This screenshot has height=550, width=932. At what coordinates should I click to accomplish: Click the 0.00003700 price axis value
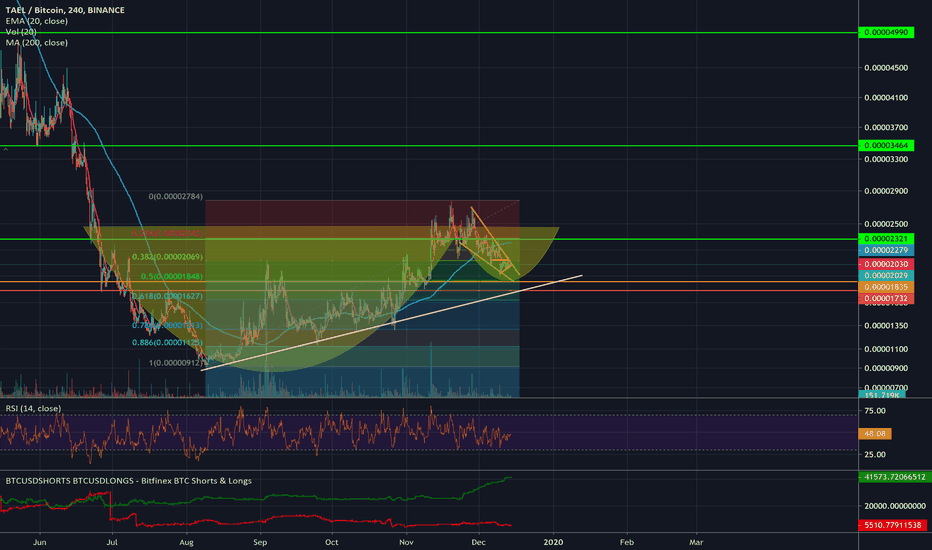[x=886, y=127]
